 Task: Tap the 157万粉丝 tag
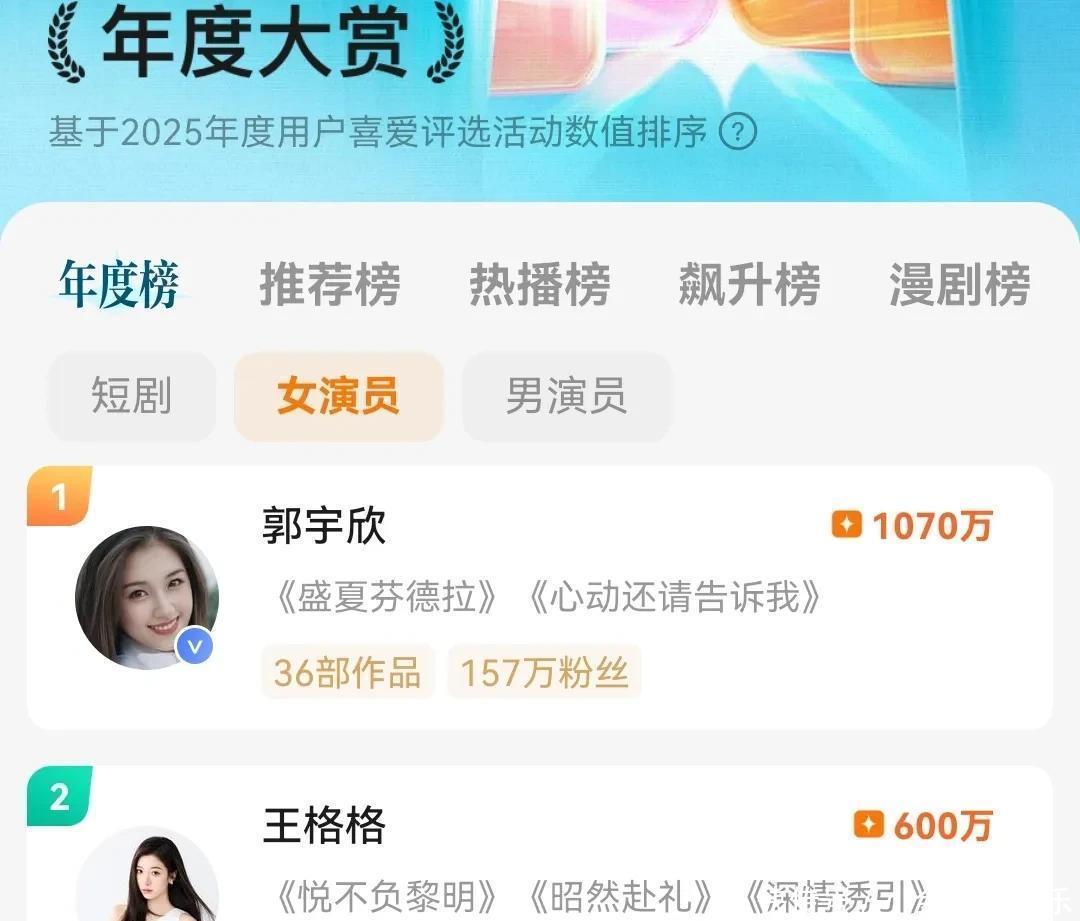[544, 672]
